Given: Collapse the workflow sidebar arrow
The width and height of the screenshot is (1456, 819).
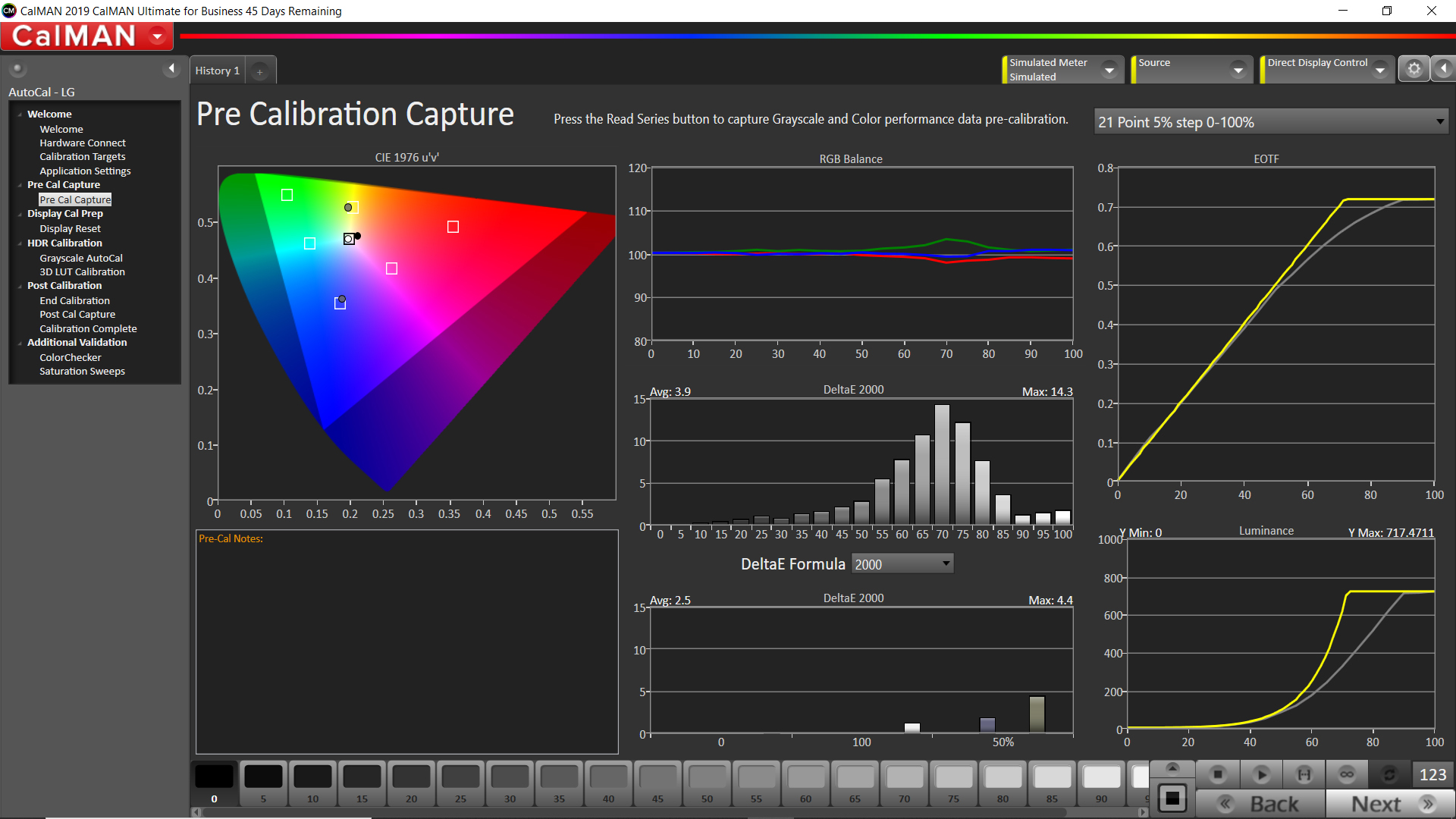Looking at the screenshot, I should [x=171, y=69].
